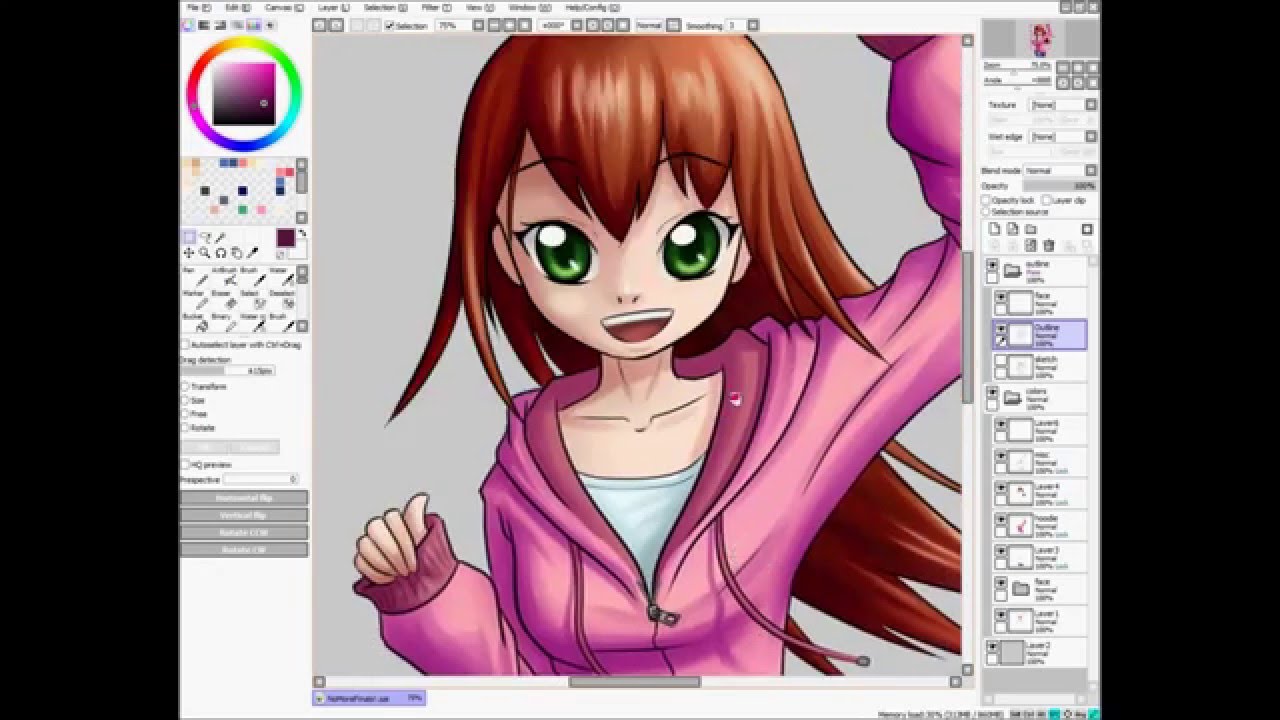Screen dimensions: 1280x720
Task: Enable the HQ preview checkbox
Action: coord(185,465)
